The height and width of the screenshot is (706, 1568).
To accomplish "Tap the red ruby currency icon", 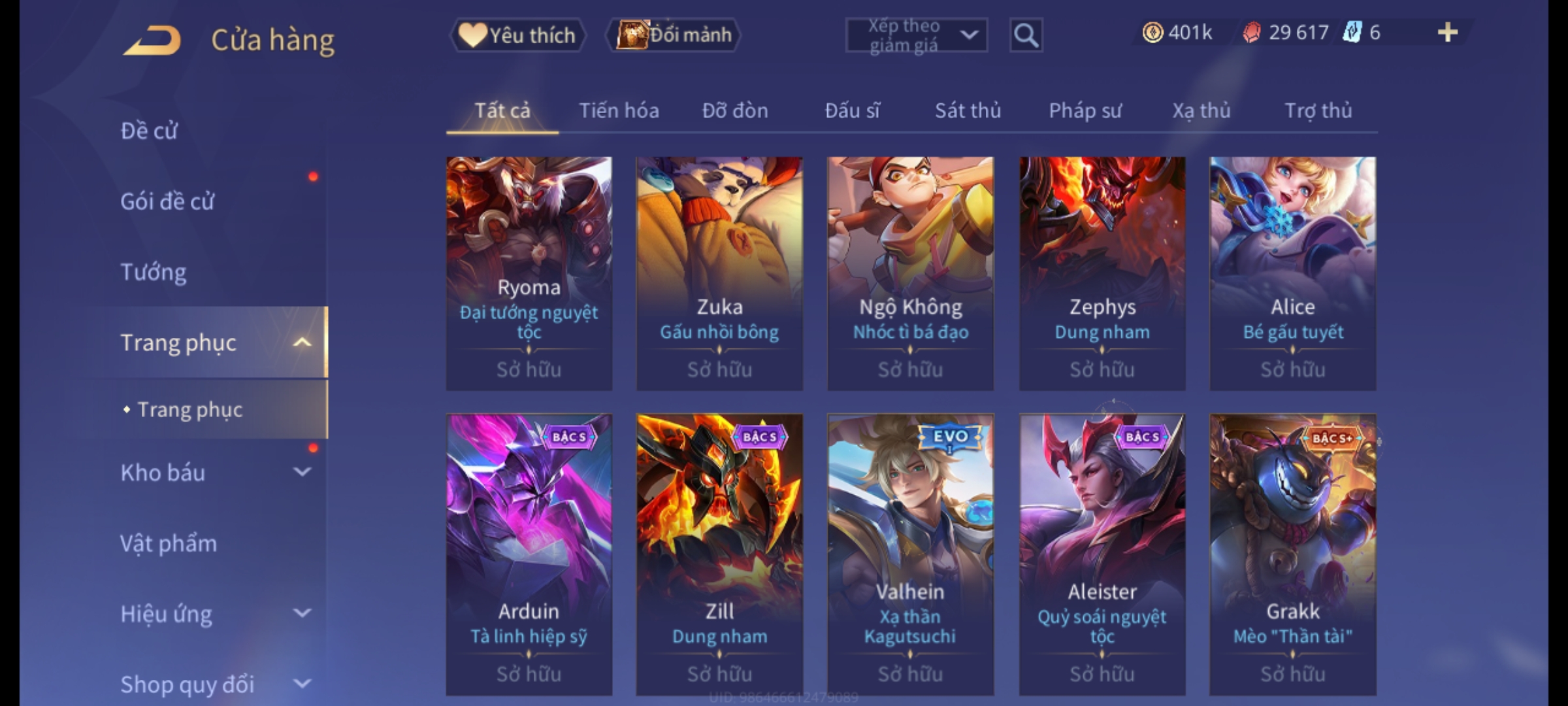I will pyautogui.click(x=1251, y=33).
